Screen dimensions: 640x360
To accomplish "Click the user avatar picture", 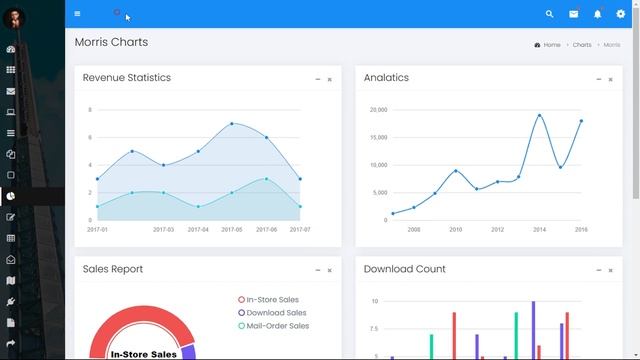I will click(15, 18).
